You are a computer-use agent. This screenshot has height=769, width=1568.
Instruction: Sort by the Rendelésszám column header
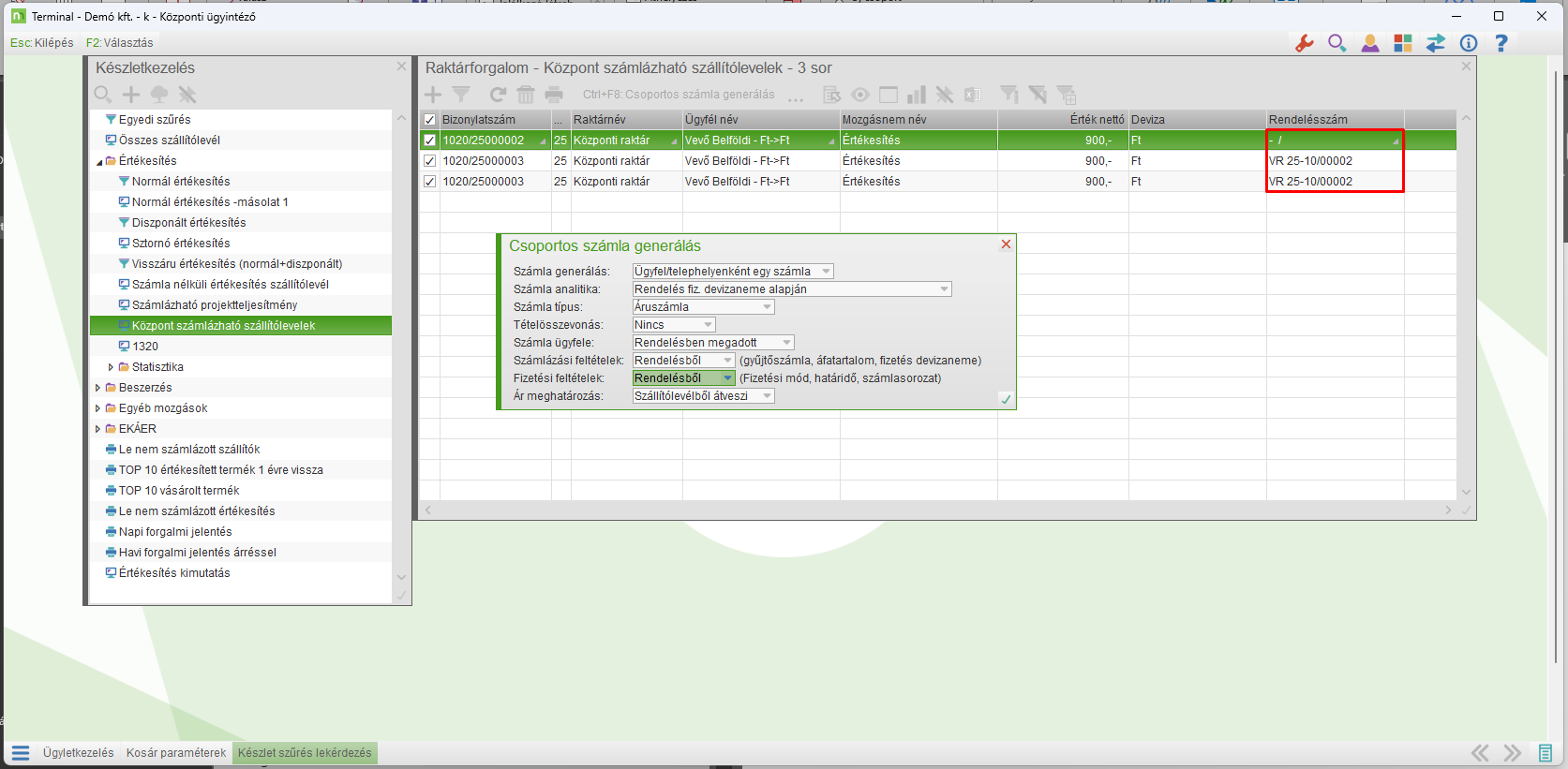click(1336, 120)
